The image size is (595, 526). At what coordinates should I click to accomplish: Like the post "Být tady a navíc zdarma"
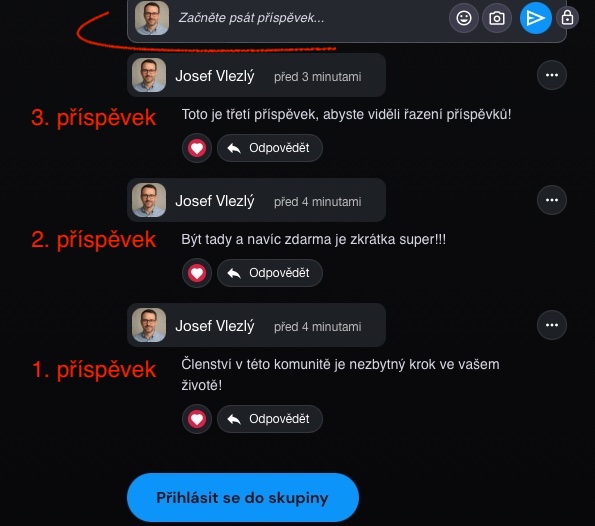pos(197,273)
